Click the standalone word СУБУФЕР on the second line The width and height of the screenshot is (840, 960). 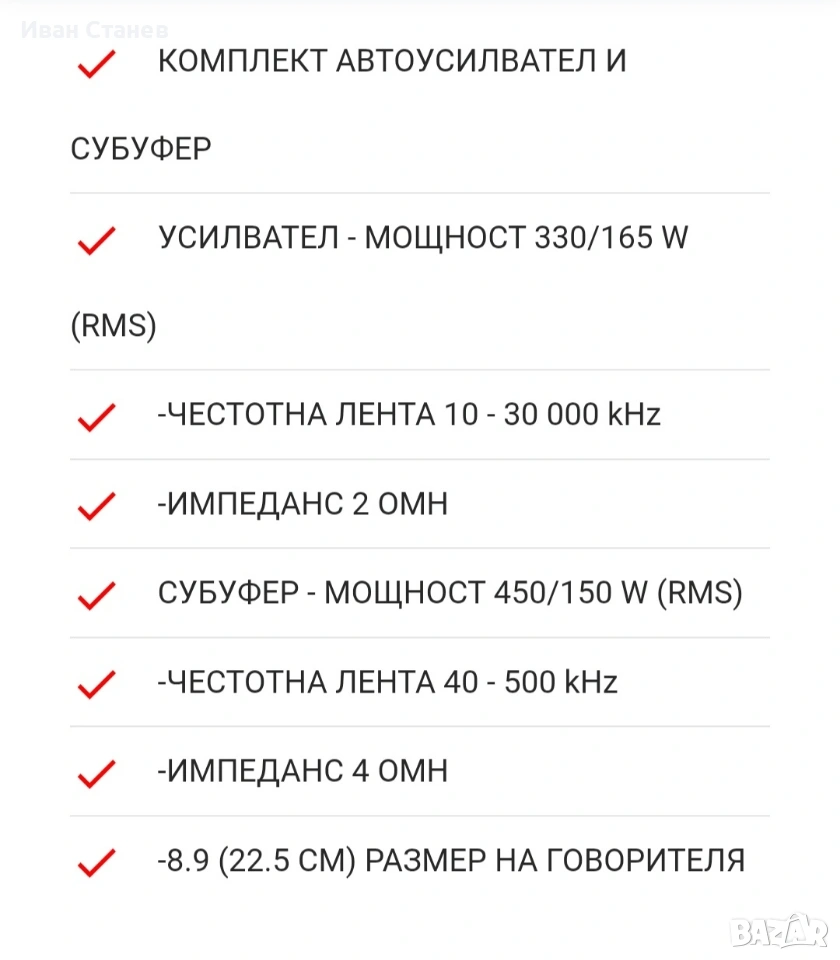point(141,150)
